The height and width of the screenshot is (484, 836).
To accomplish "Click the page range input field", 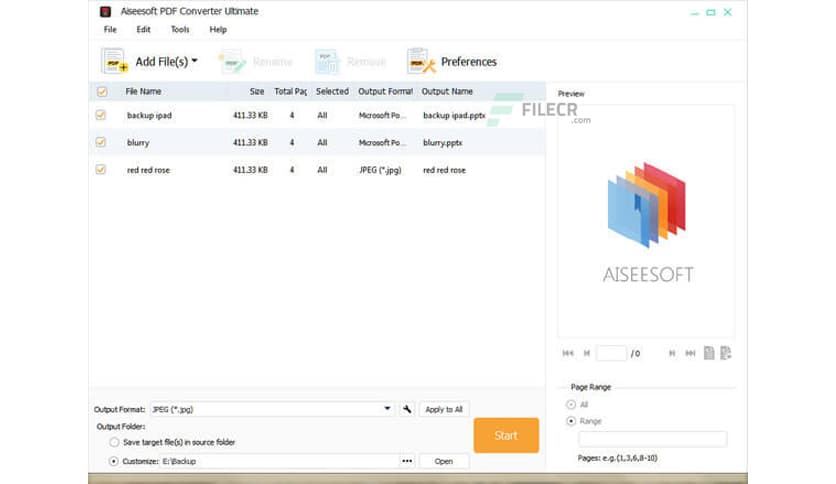I will click(x=653, y=439).
